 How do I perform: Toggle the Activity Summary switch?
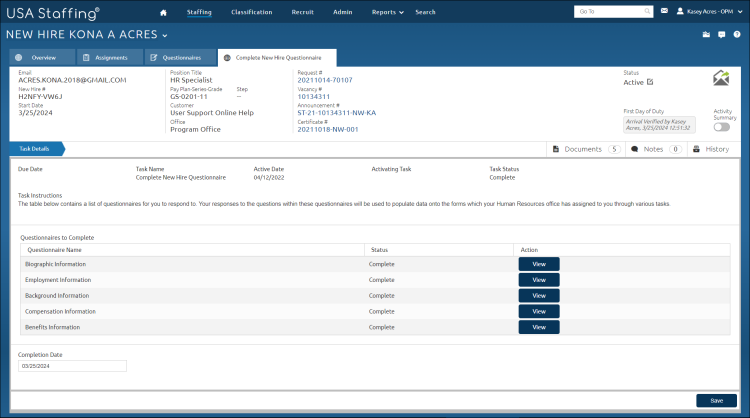(x=721, y=127)
